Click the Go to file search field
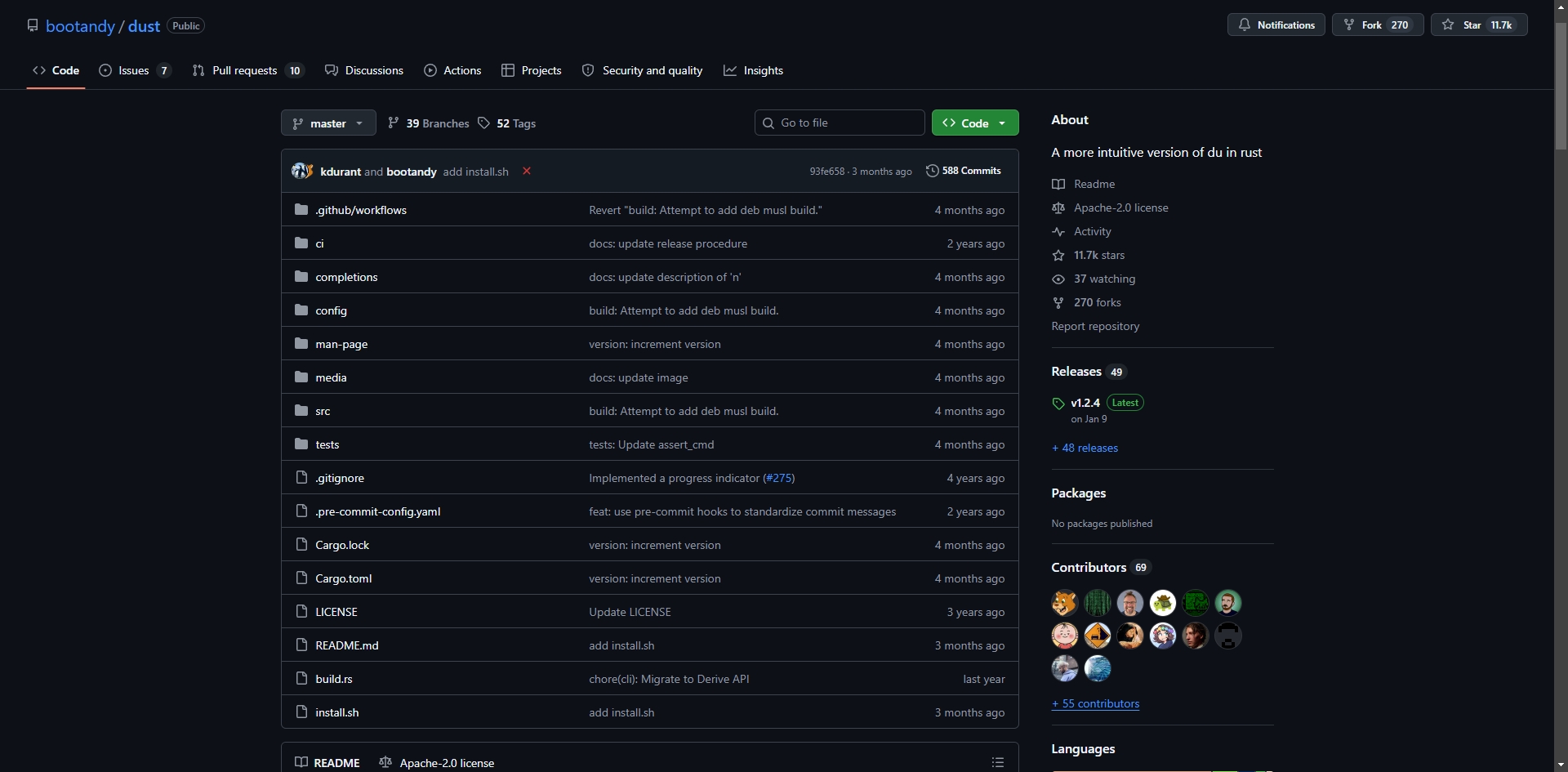The height and width of the screenshot is (772, 1568). point(840,123)
